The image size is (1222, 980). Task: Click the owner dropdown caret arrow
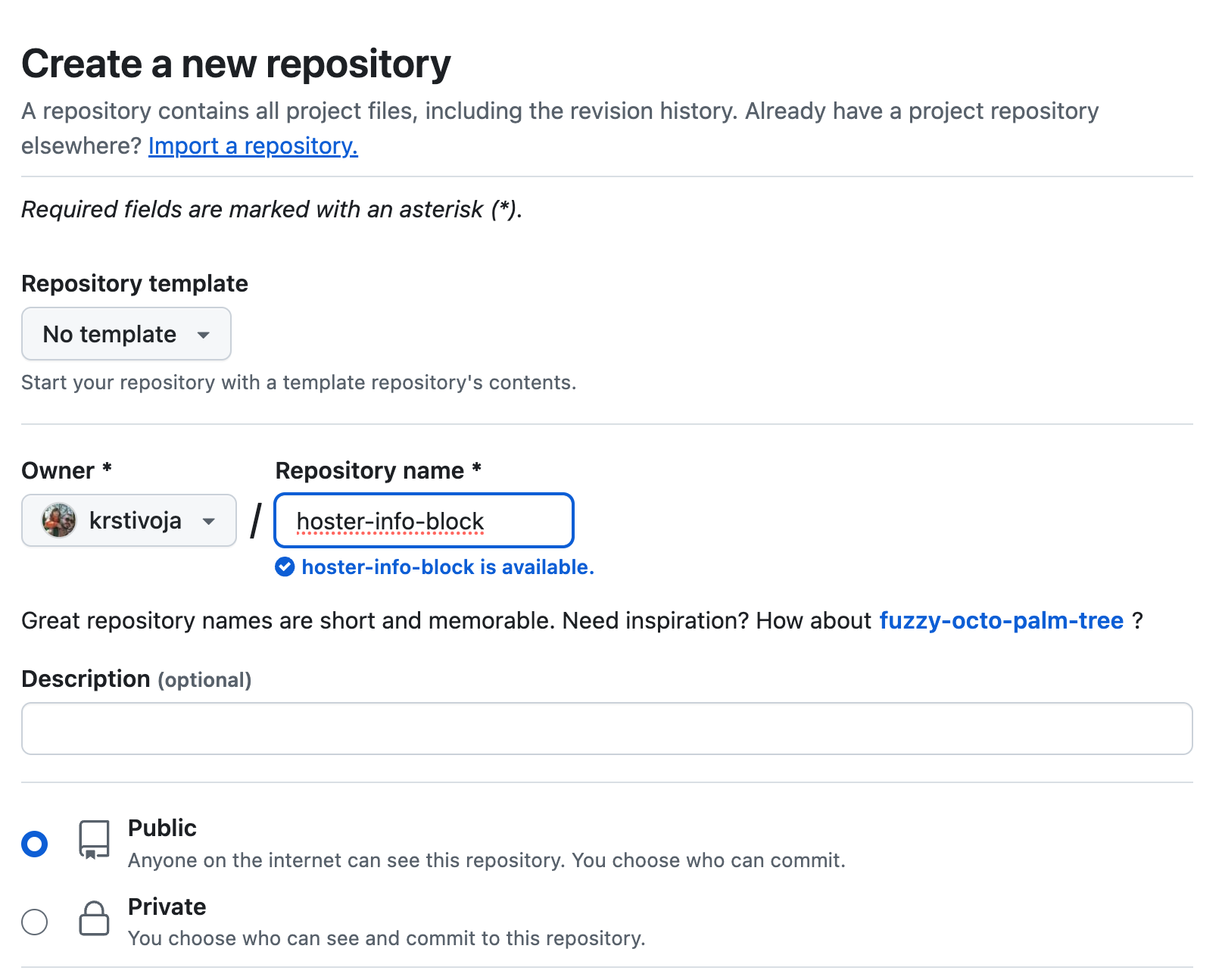[x=209, y=521]
